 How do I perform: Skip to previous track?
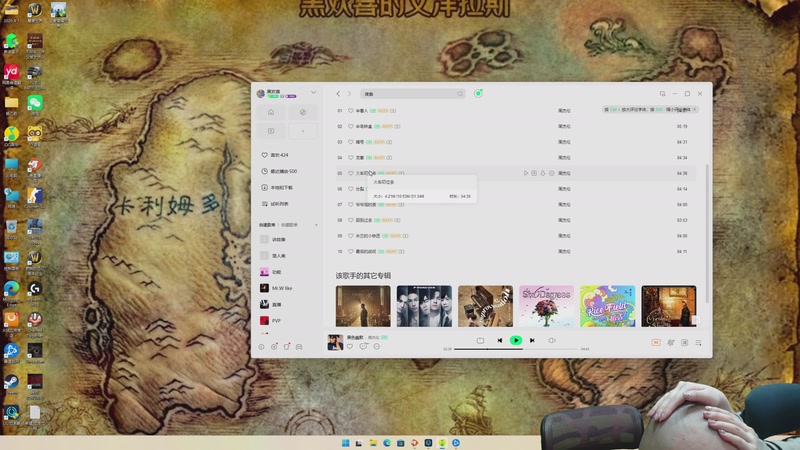click(499, 340)
